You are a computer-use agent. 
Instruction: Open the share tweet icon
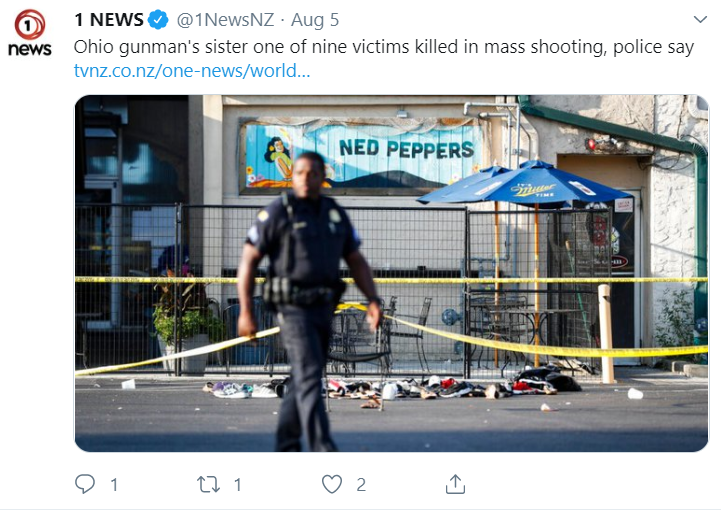point(455,484)
